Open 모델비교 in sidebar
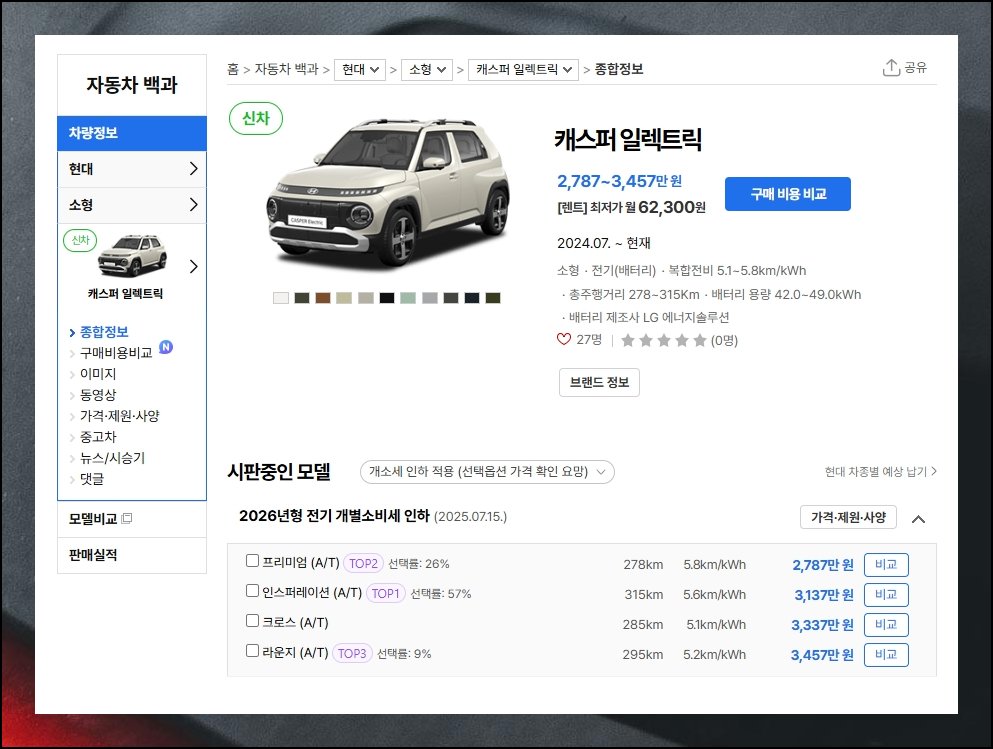The image size is (993, 749). click(92, 519)
